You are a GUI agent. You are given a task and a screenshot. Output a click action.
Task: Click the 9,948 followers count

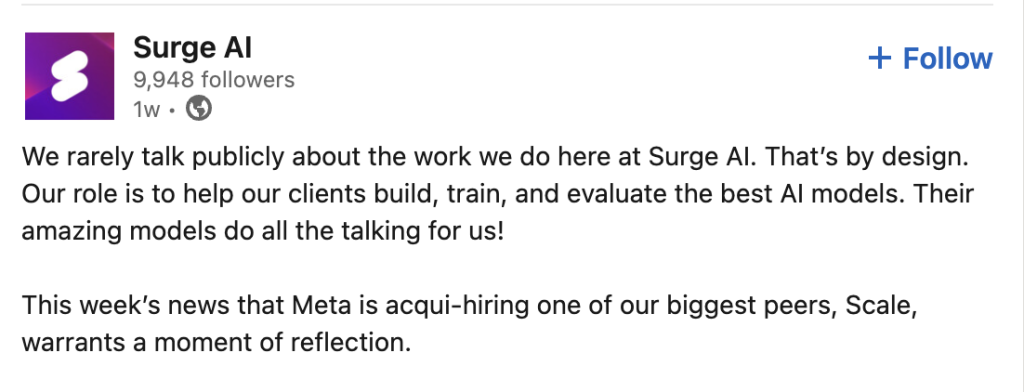pyautogui.click(x=214, y=80)
